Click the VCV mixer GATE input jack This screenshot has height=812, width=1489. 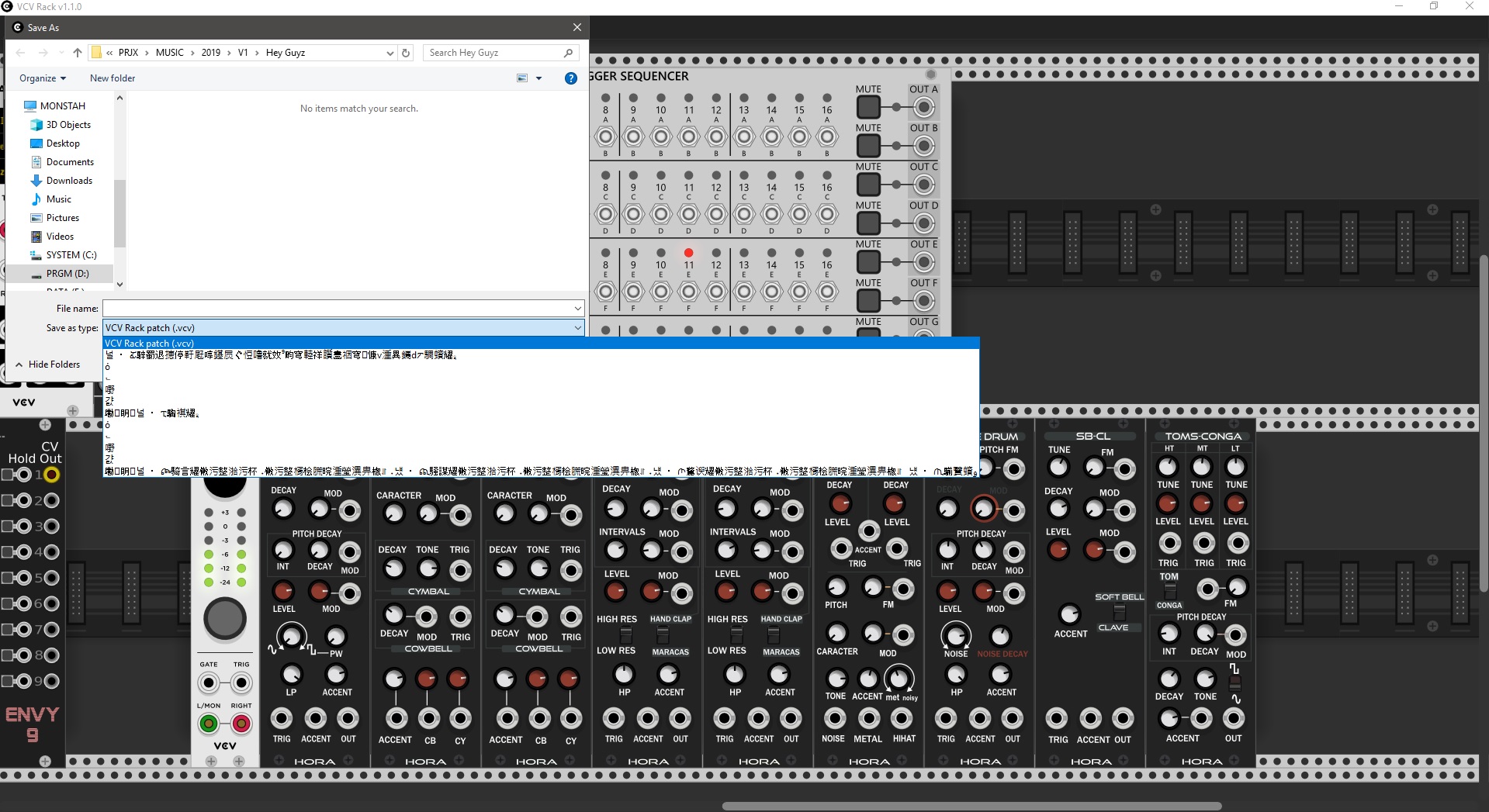point(208,683)
